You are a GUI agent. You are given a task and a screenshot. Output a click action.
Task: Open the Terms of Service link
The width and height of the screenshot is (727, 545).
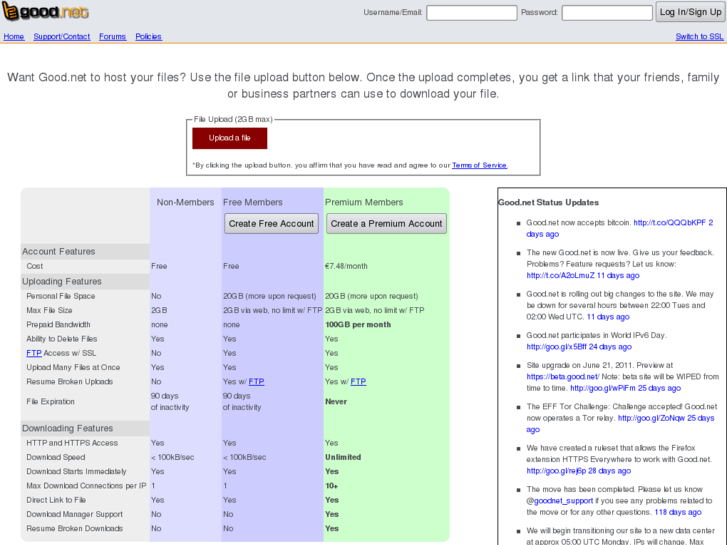click(479, 165)
